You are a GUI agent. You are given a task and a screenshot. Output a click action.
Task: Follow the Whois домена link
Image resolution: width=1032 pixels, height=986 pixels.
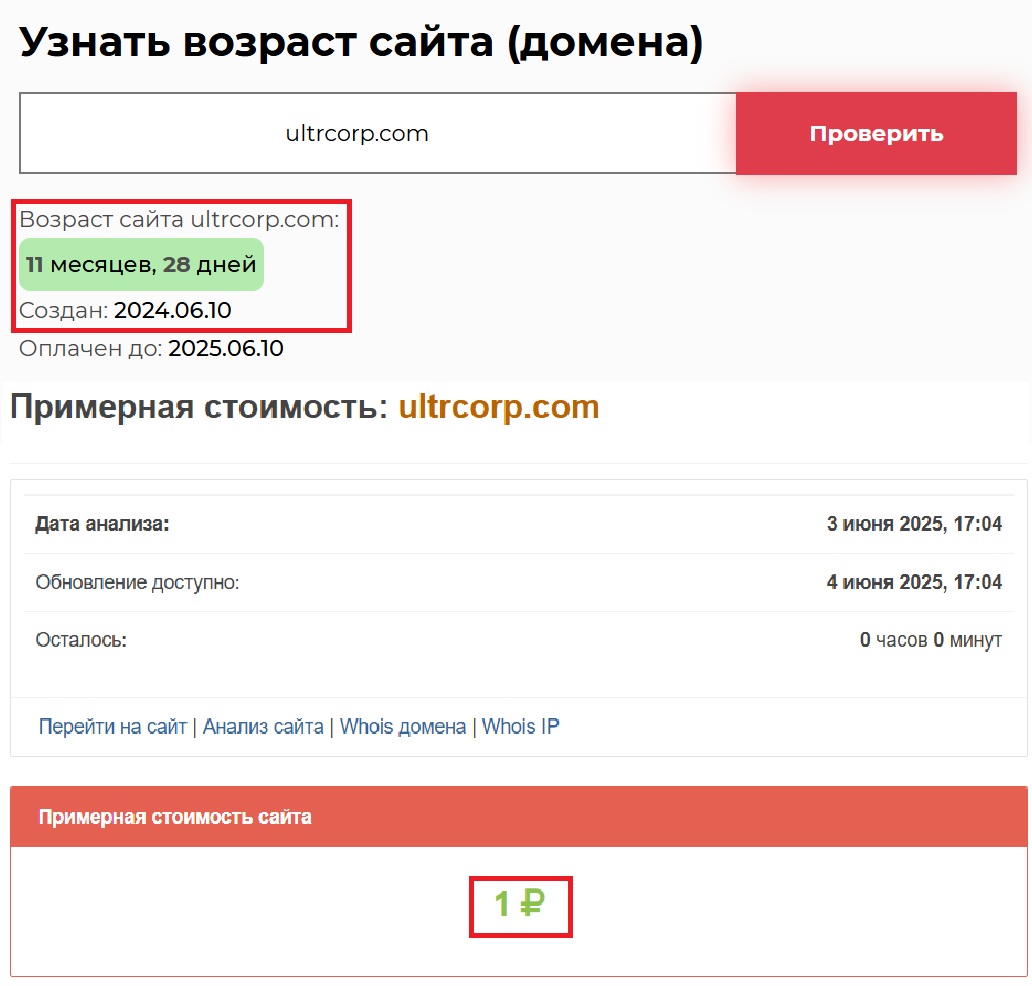click(403, 727)
